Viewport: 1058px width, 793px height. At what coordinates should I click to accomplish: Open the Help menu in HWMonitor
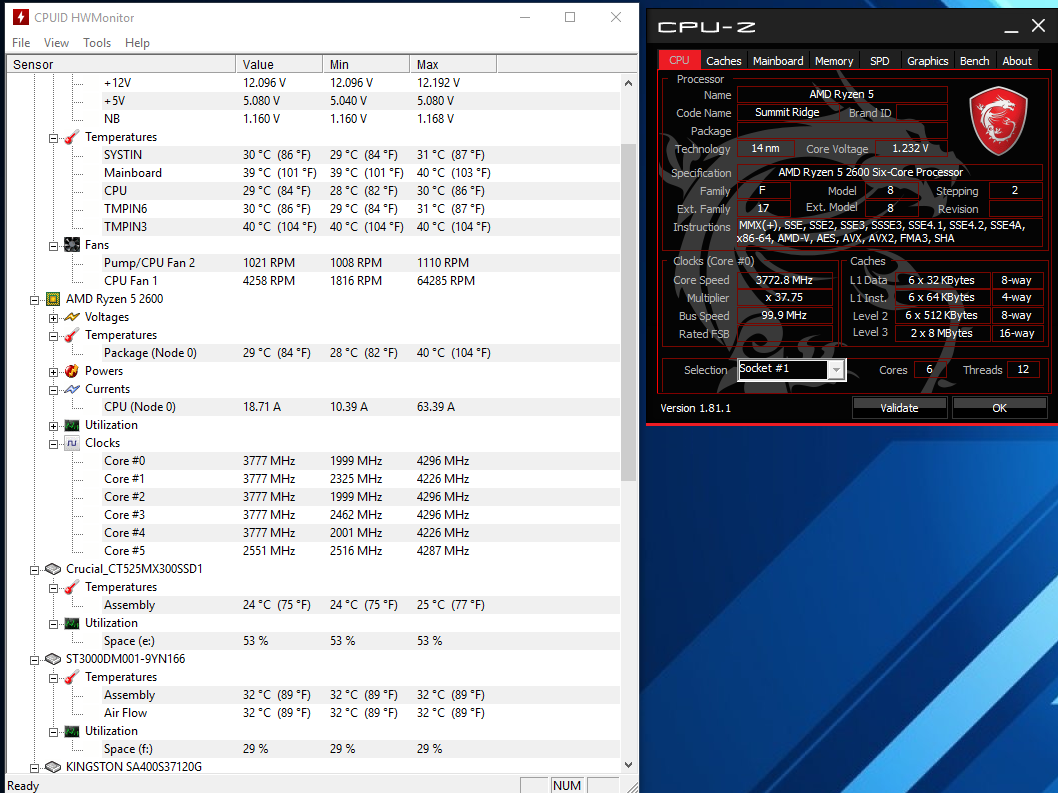coord(137,43)
